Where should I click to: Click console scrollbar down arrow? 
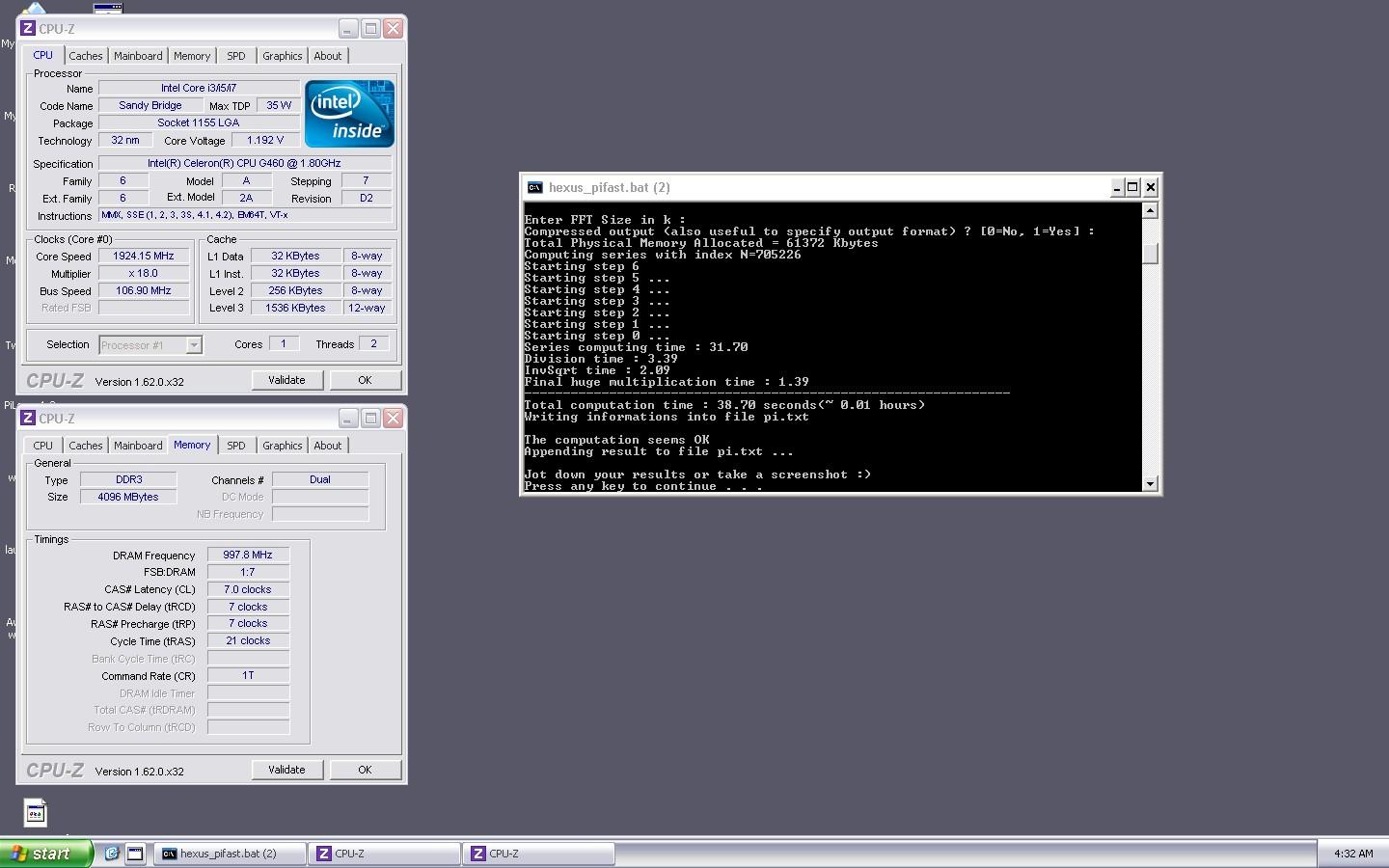point(1150,484)
